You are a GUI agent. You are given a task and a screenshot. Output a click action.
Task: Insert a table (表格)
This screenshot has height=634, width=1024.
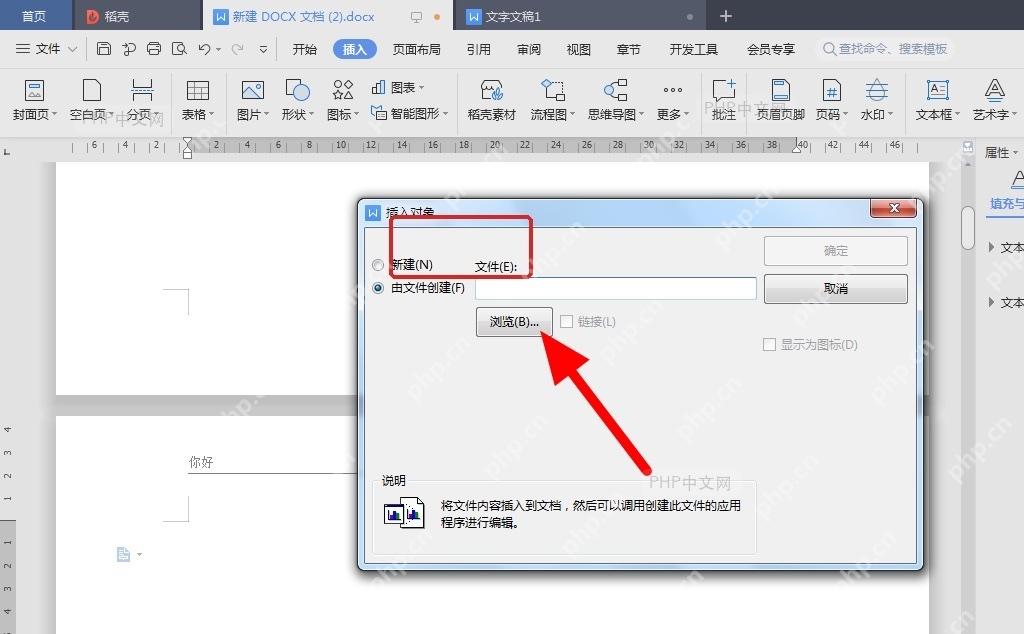(x=198, y=100)
